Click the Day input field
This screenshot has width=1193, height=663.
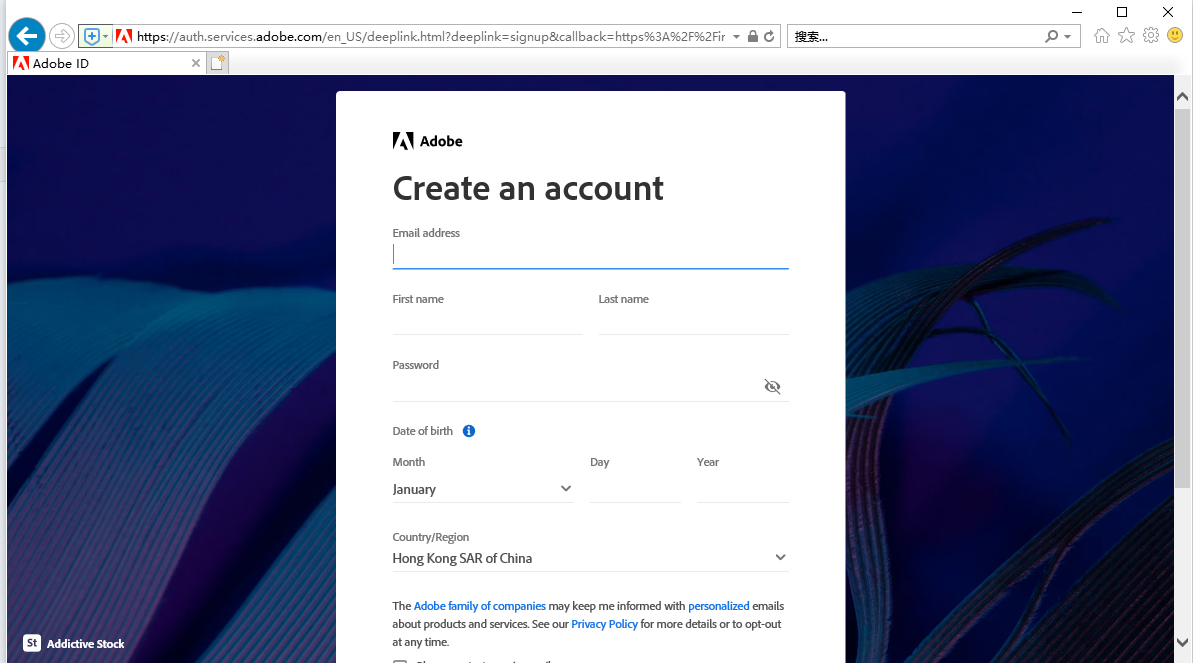coord(635,489)
